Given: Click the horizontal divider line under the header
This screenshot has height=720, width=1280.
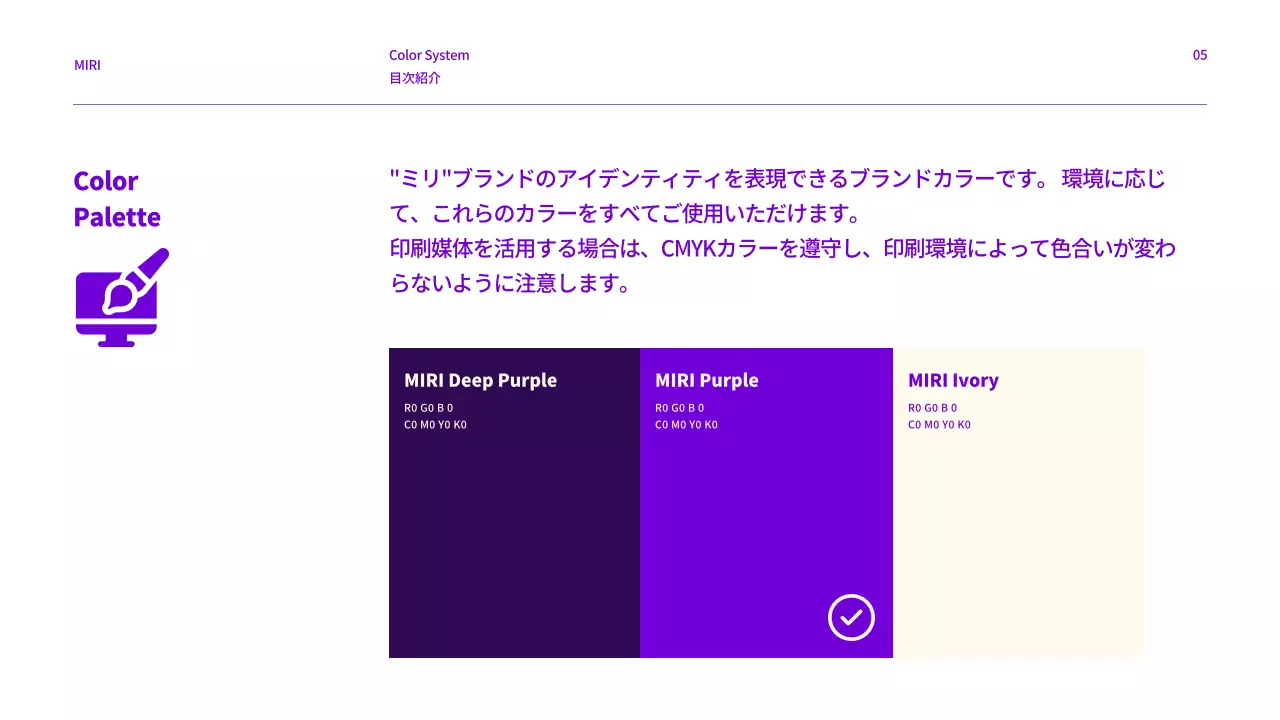Looking at the screenshot, I should coord(640,103).
